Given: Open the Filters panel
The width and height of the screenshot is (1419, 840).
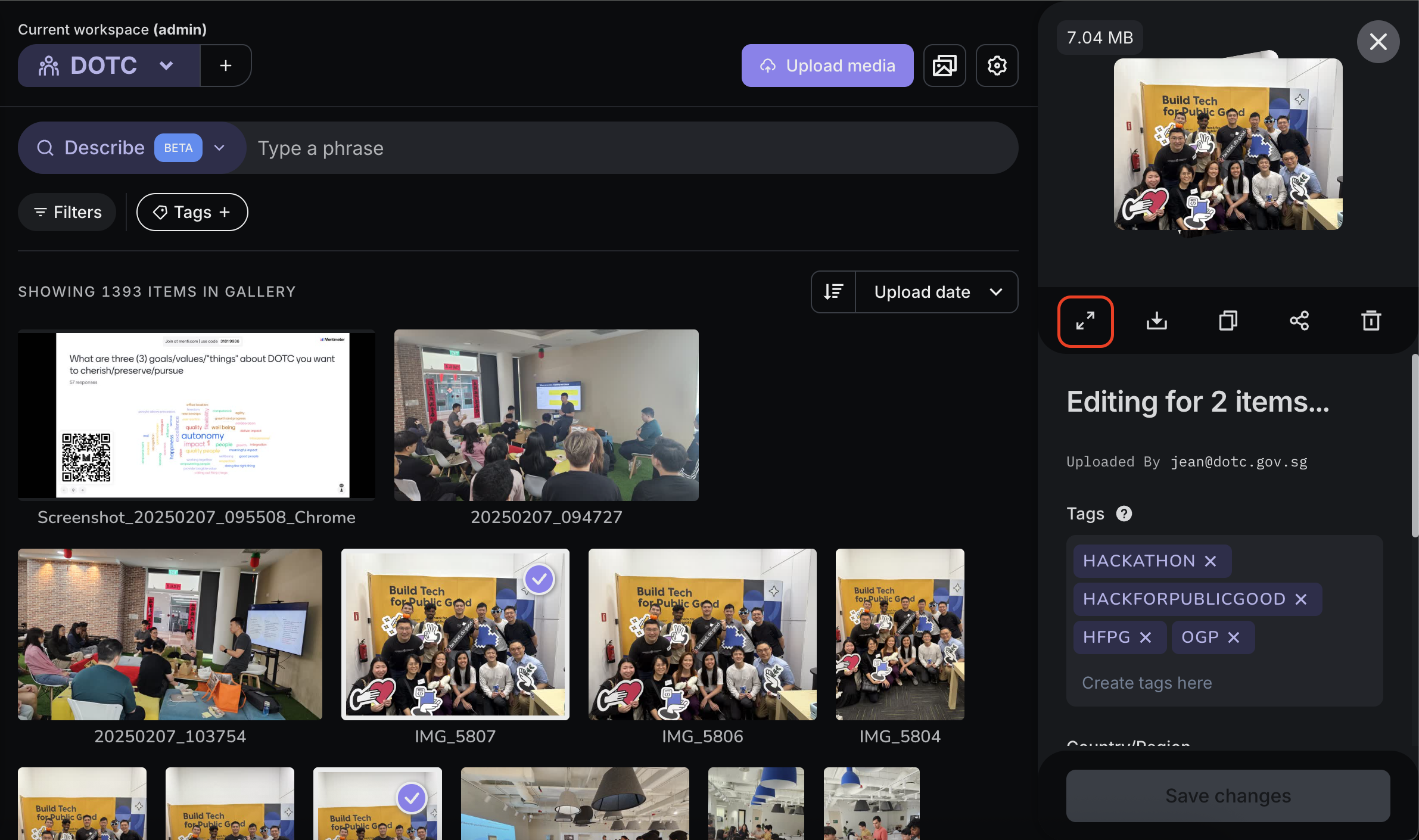Looking at the screenshot, I should (67, 212).
